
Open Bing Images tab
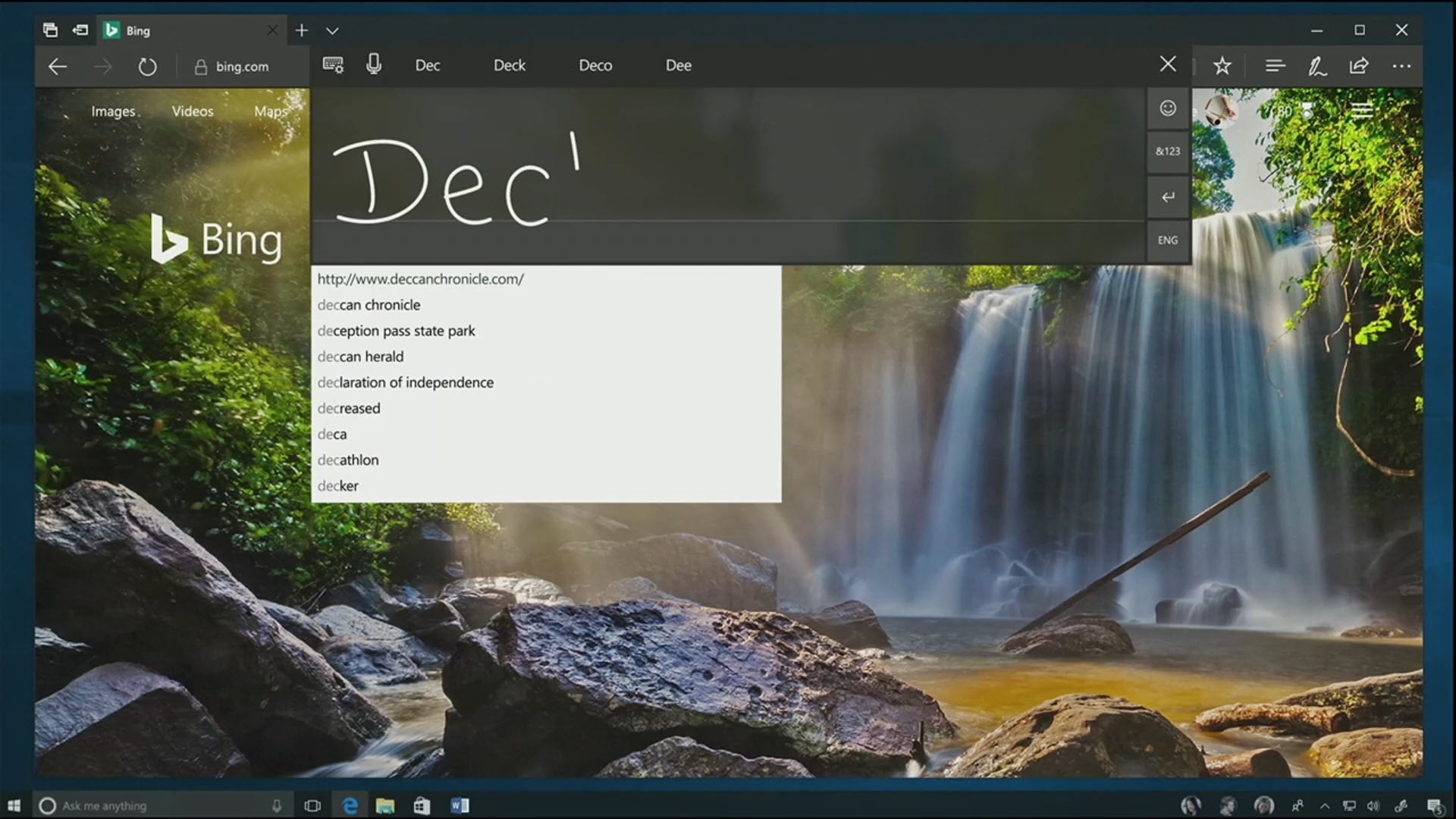113,111
